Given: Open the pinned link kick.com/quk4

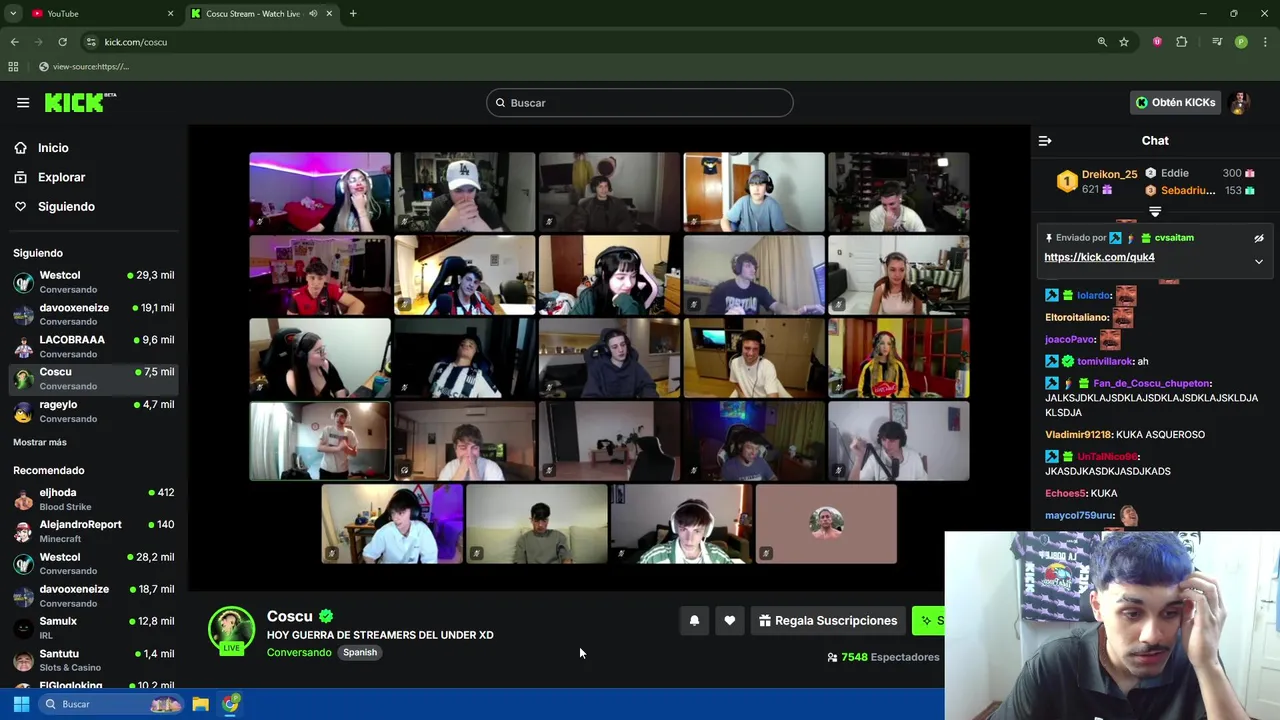Looking at the screenshot, I should coord(1099,257).
